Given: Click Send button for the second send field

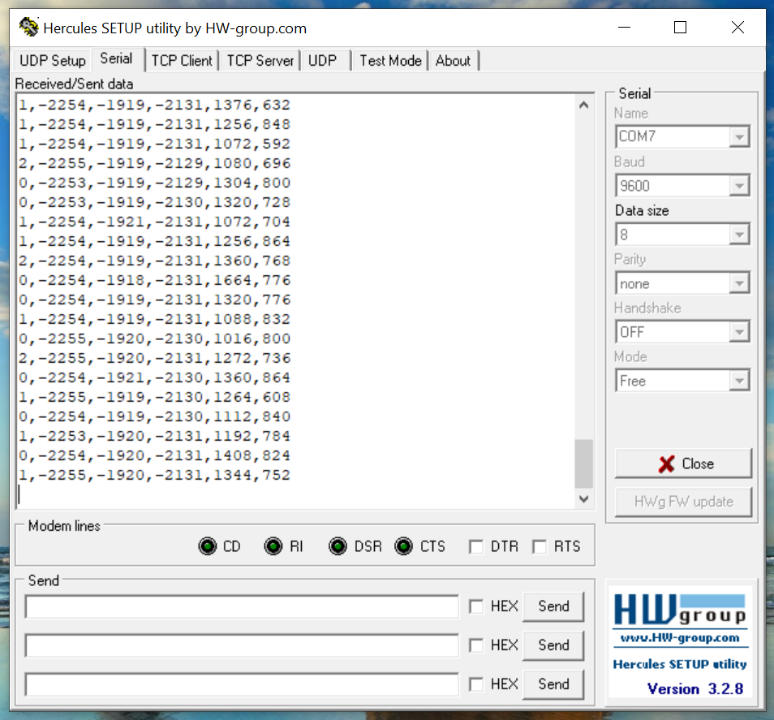Looking at the screenshot, I should tap(553, 645).
